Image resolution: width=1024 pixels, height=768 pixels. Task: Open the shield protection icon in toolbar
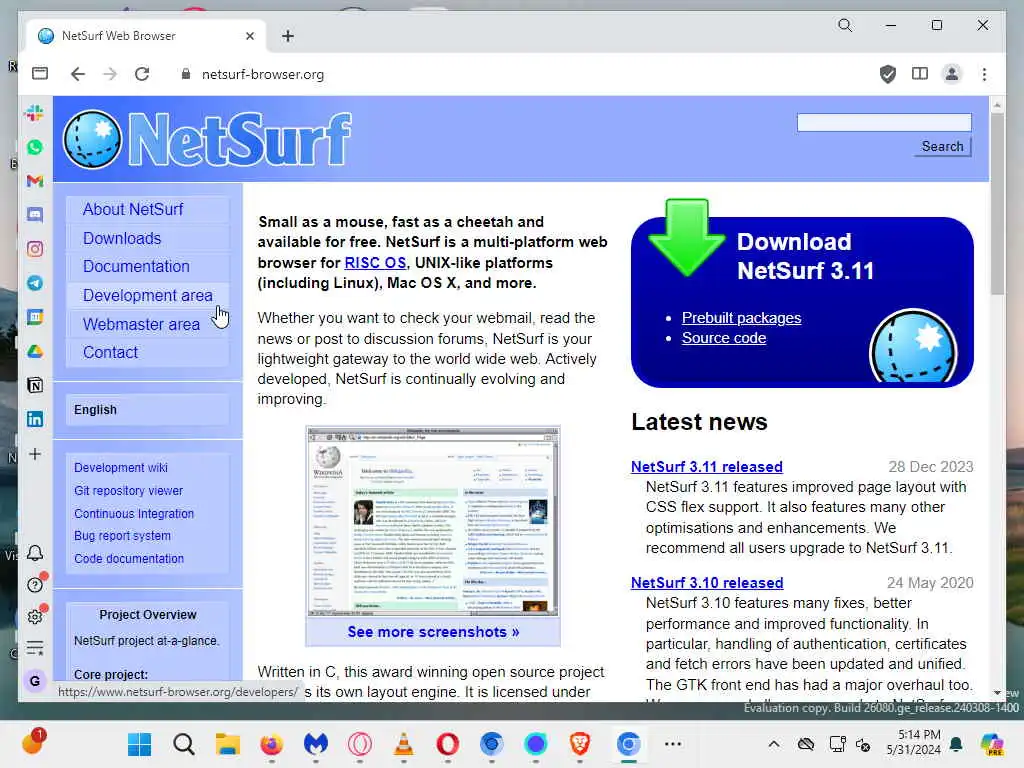click(x=888, y=74)
